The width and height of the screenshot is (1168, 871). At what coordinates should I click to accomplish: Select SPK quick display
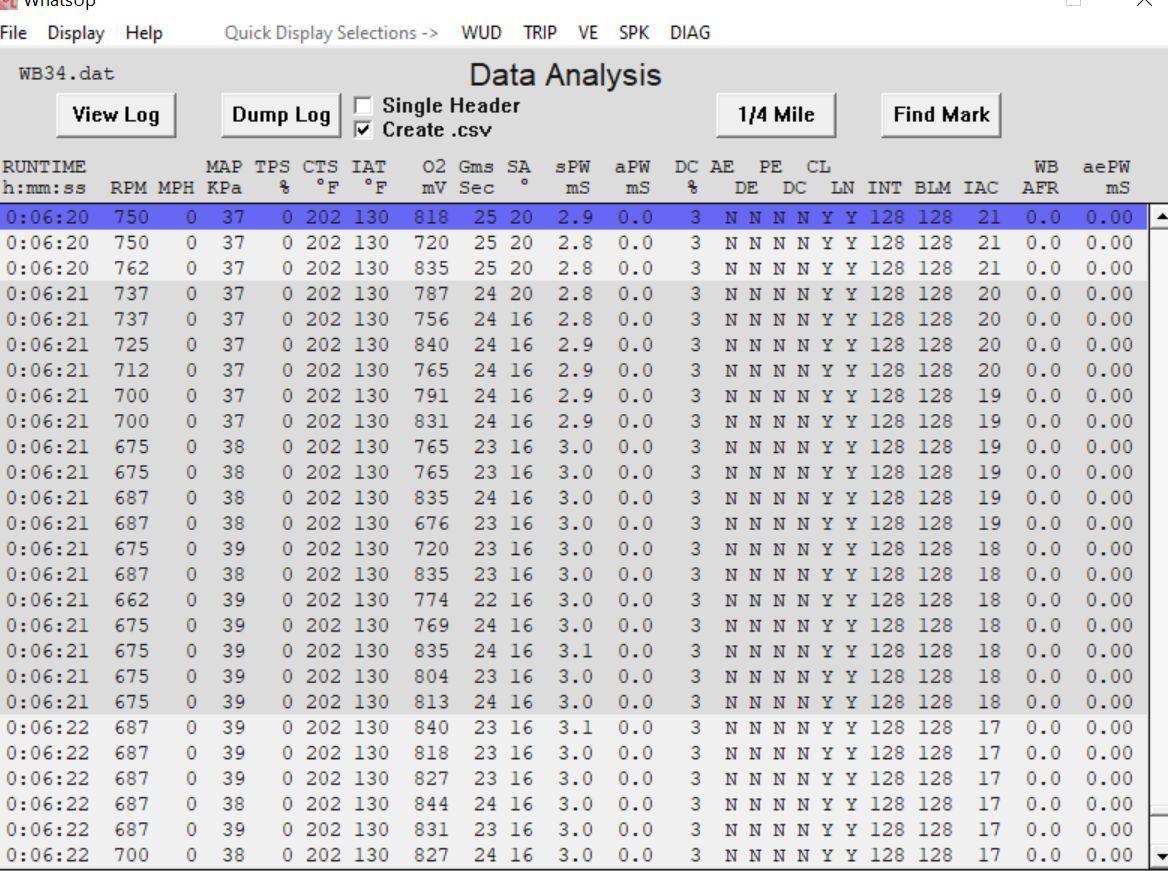tap(634, 33)
